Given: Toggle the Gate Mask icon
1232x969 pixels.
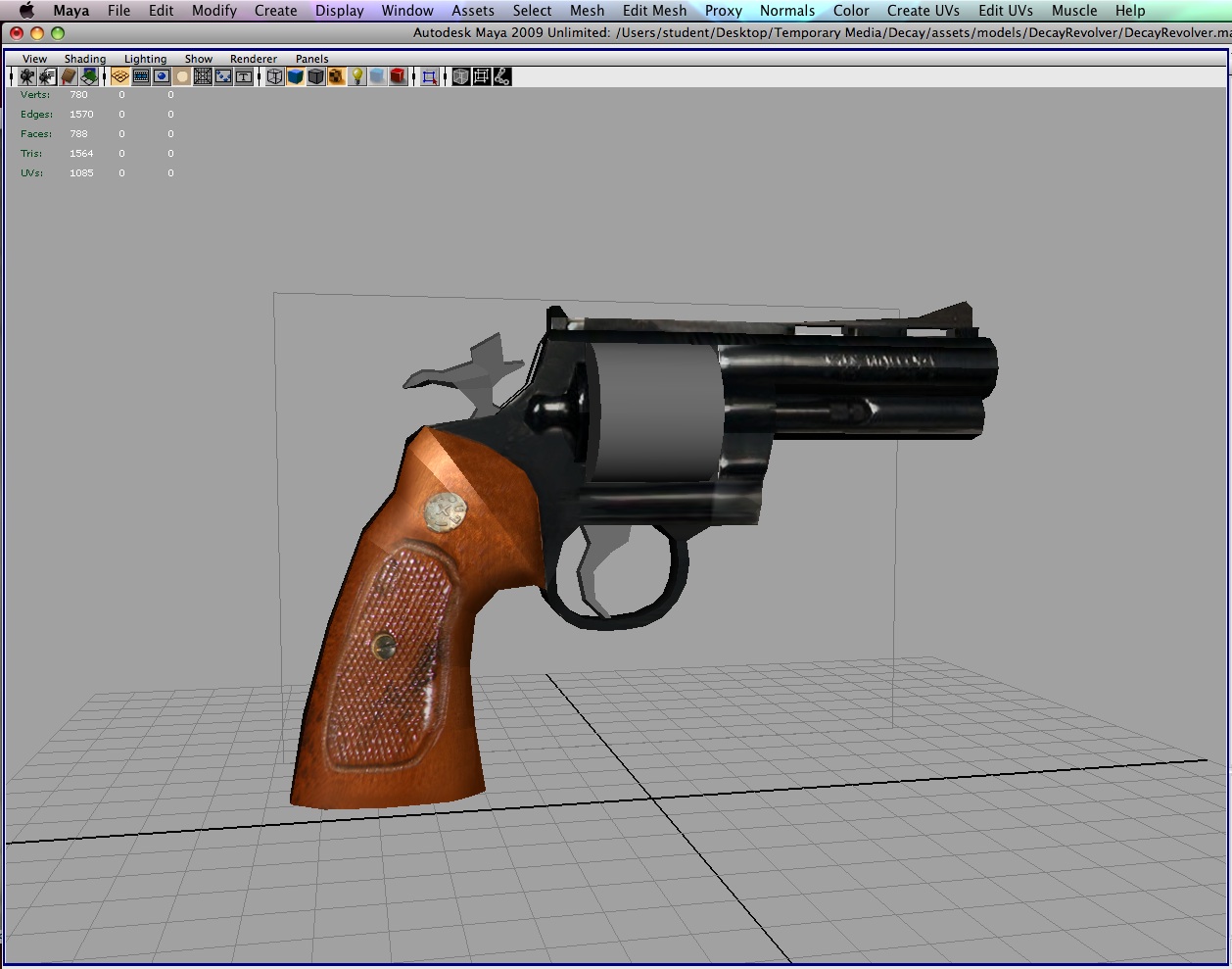Looking at the screenshot, I should pos(182,76).
